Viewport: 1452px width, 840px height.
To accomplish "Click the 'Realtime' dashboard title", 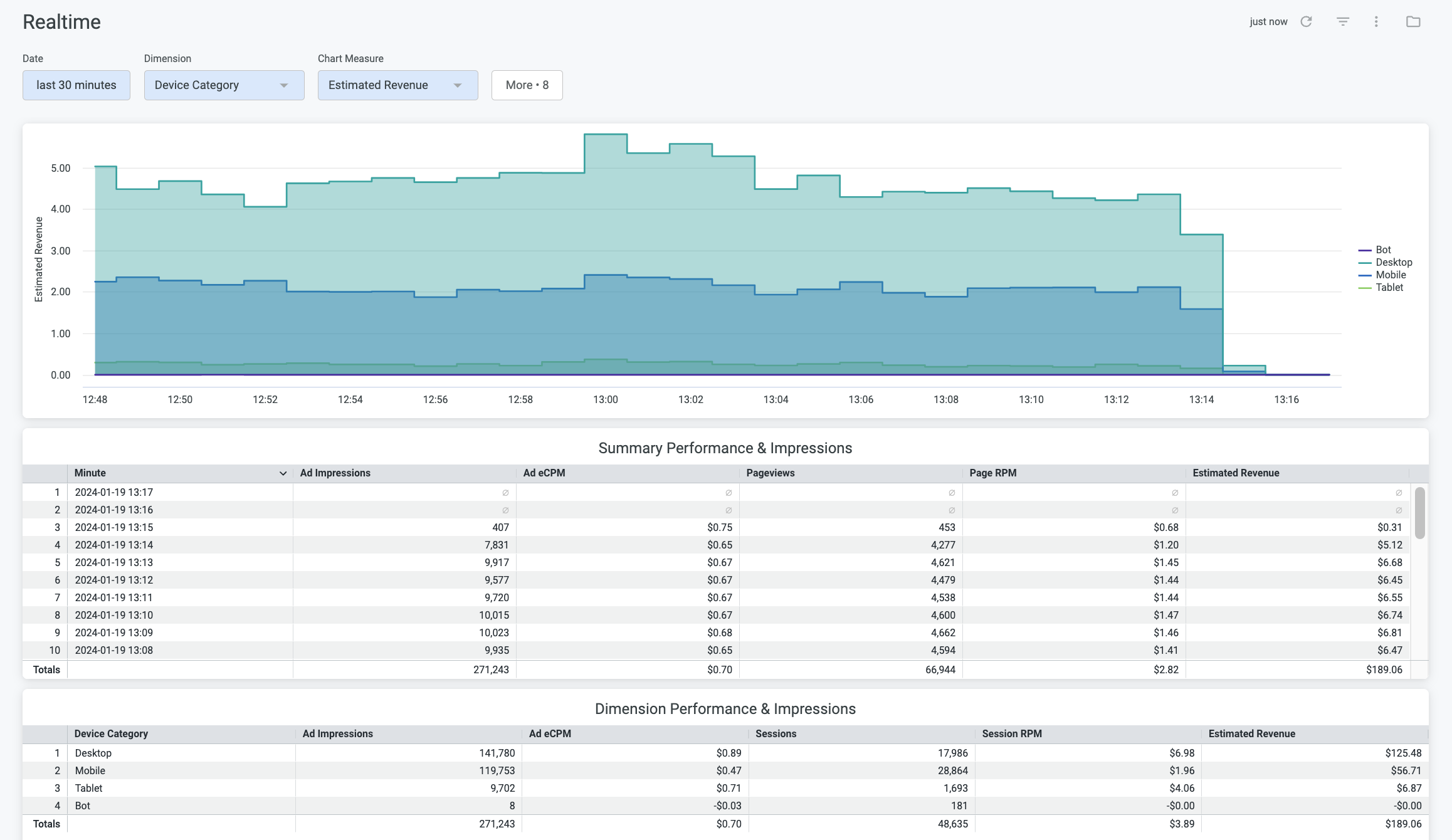I will click(61, 22).
